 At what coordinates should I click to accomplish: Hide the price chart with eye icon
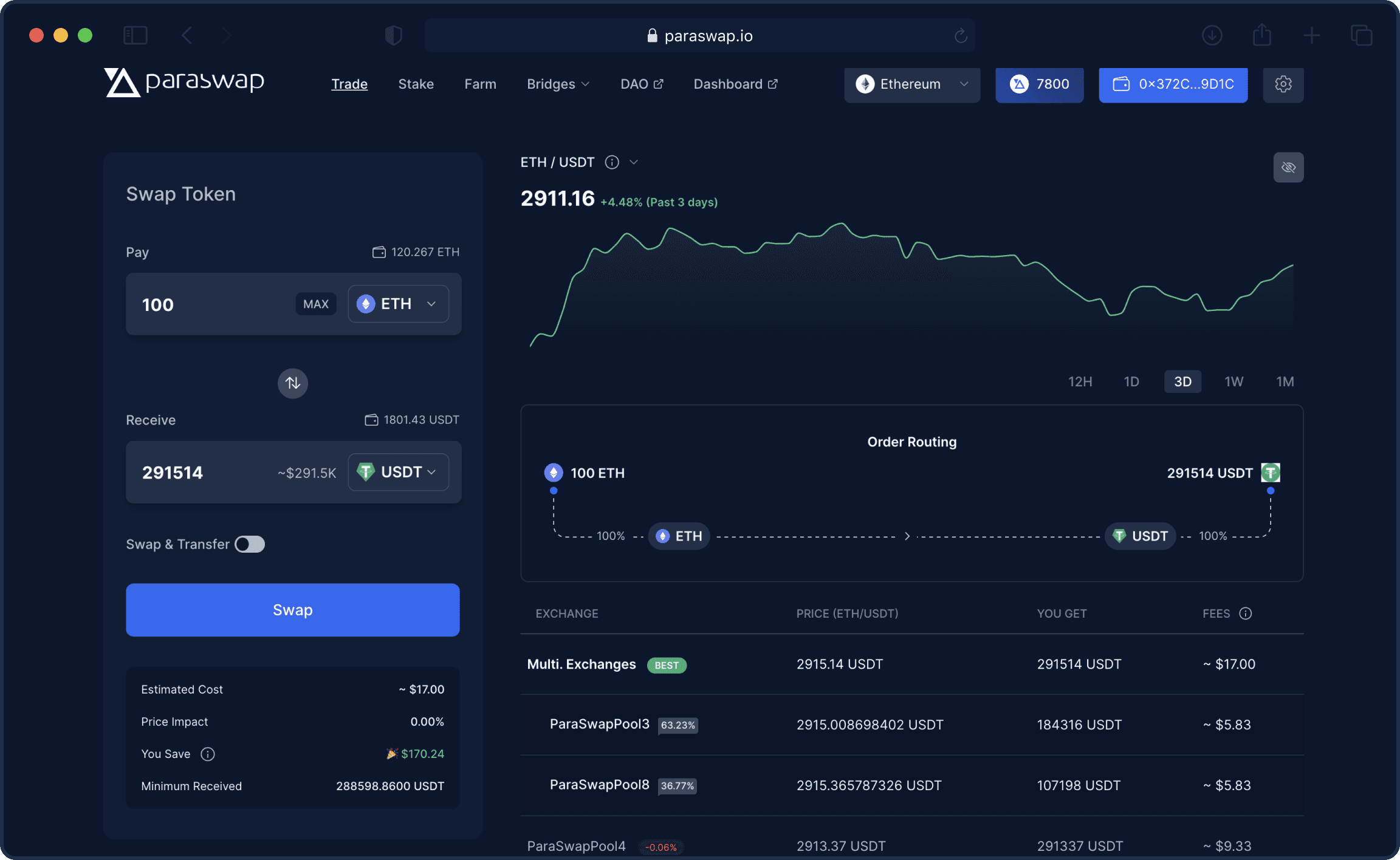point(1288,167)
